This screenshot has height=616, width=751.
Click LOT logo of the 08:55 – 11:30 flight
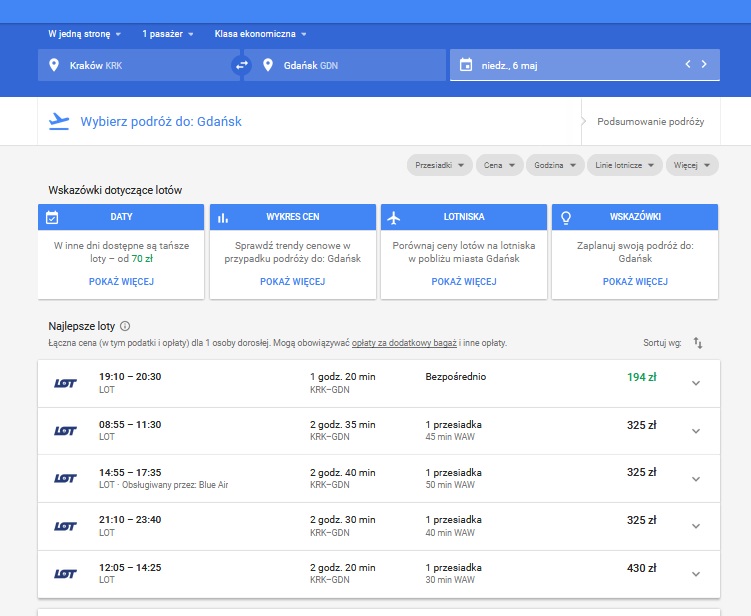[x=65, y=431]
